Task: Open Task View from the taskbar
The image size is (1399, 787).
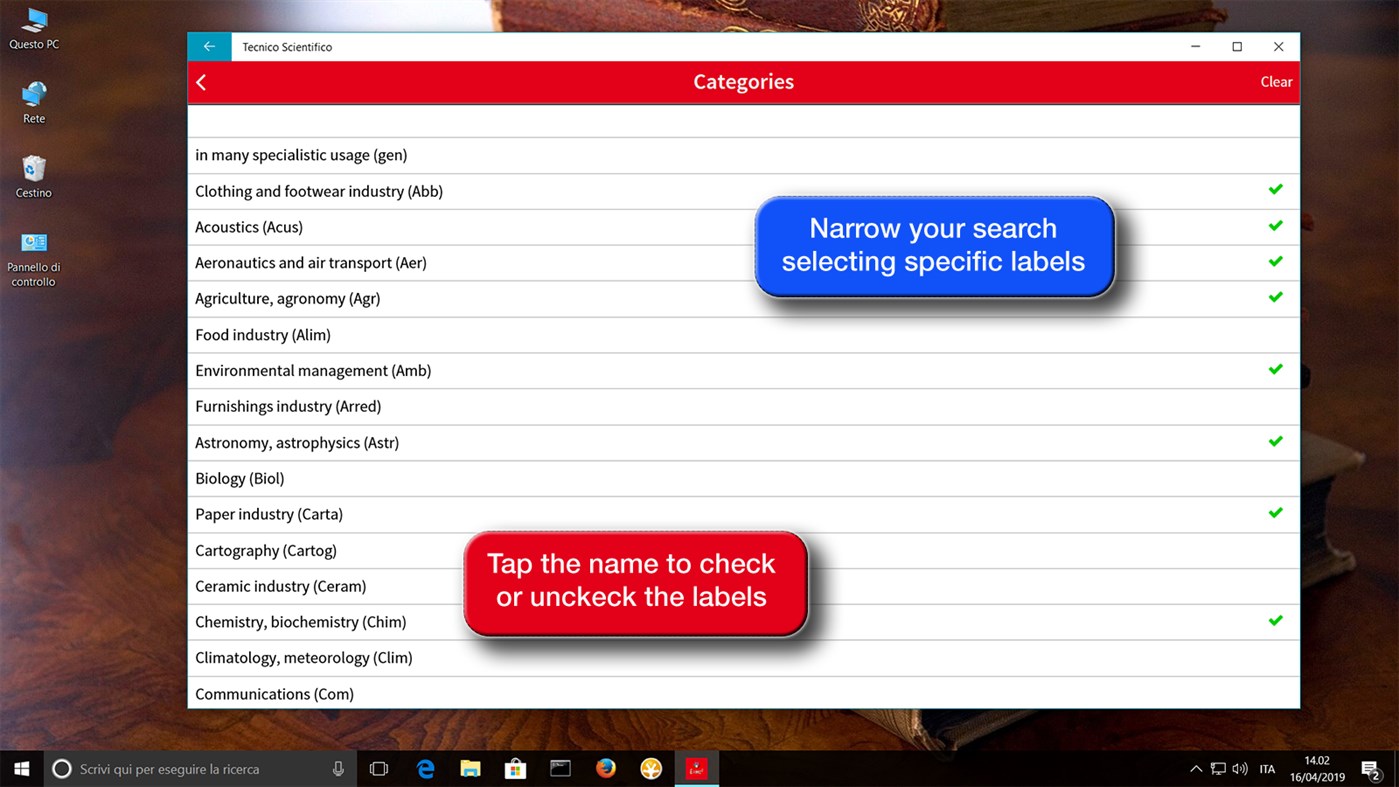Action: point(378,768)
